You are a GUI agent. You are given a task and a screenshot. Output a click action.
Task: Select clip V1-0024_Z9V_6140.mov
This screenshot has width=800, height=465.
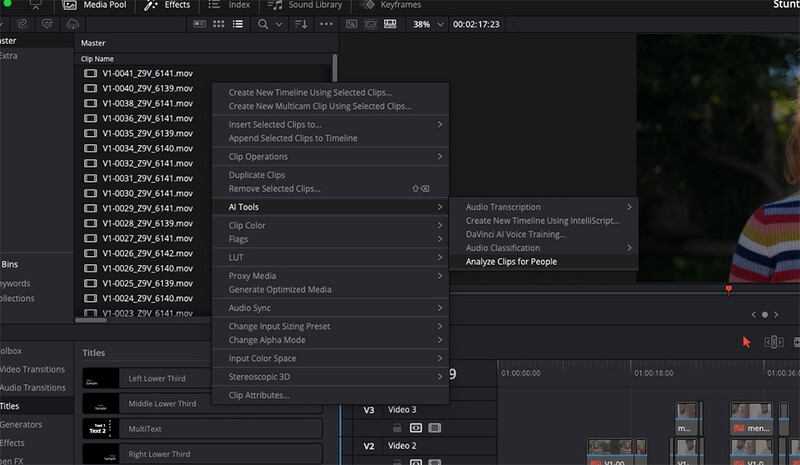tap(147, 299)
